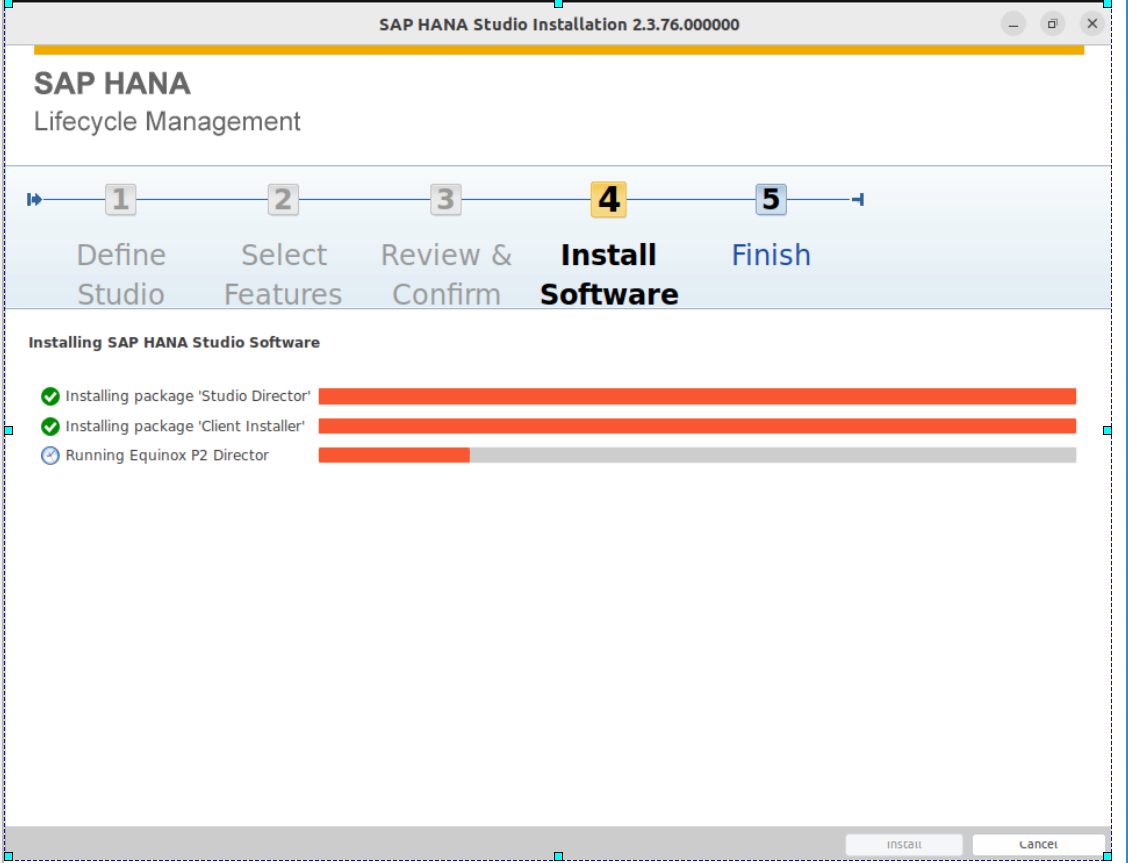Click the "Lifecycle Management" subtitle text
Screen dimensions: 1128x863
tap(167, 122)
